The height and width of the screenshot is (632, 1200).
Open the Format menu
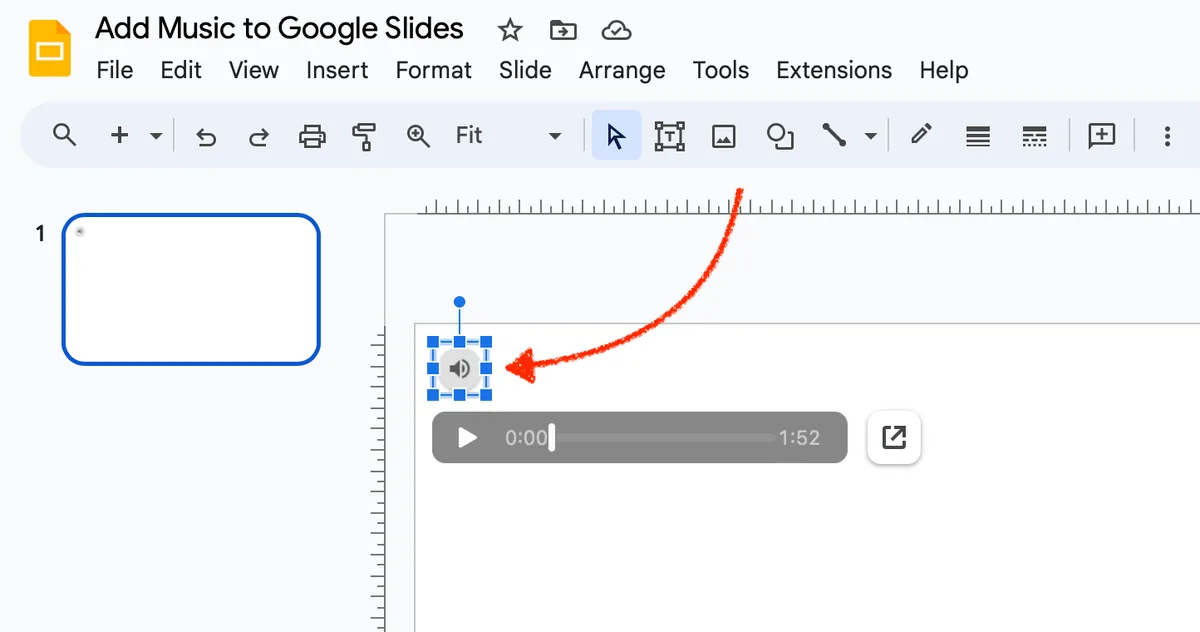coord(433,70)
